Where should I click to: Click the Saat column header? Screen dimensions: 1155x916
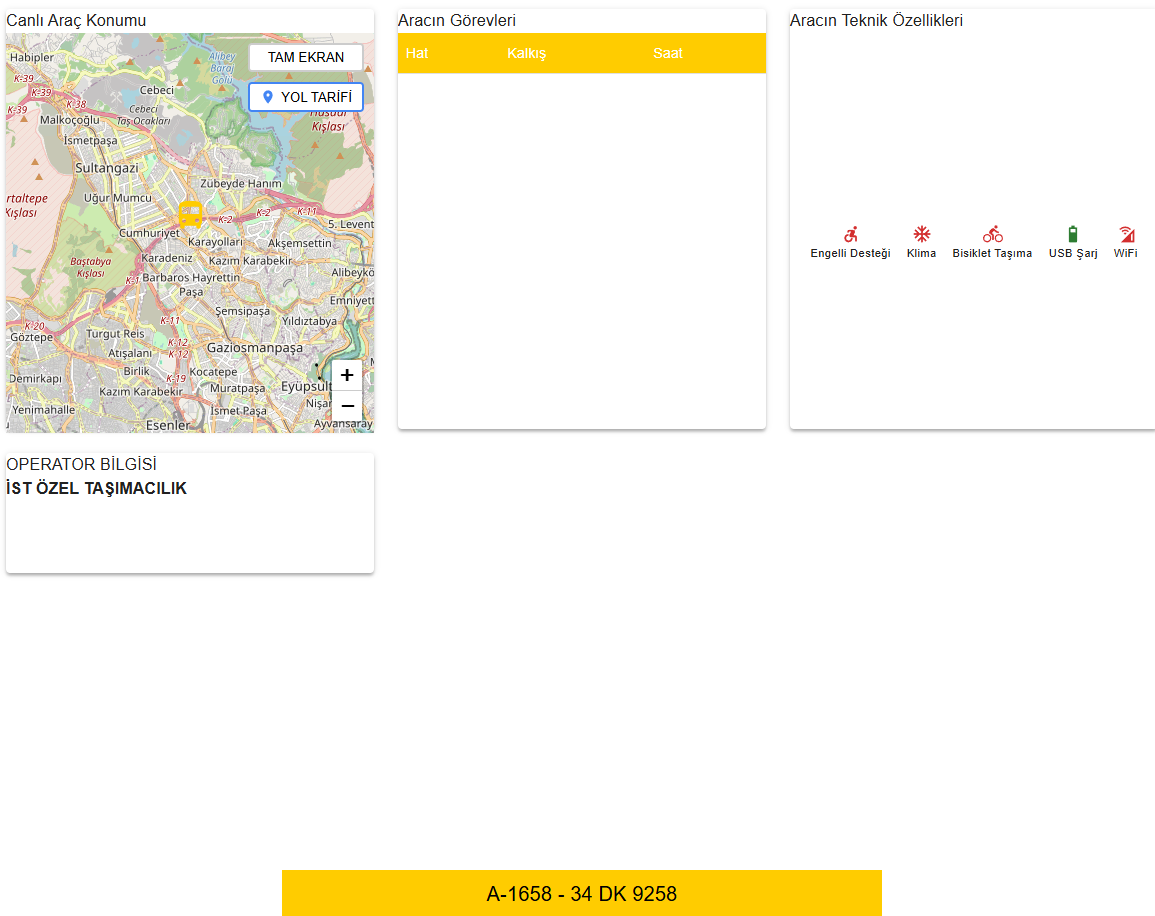tap(668, 53)
